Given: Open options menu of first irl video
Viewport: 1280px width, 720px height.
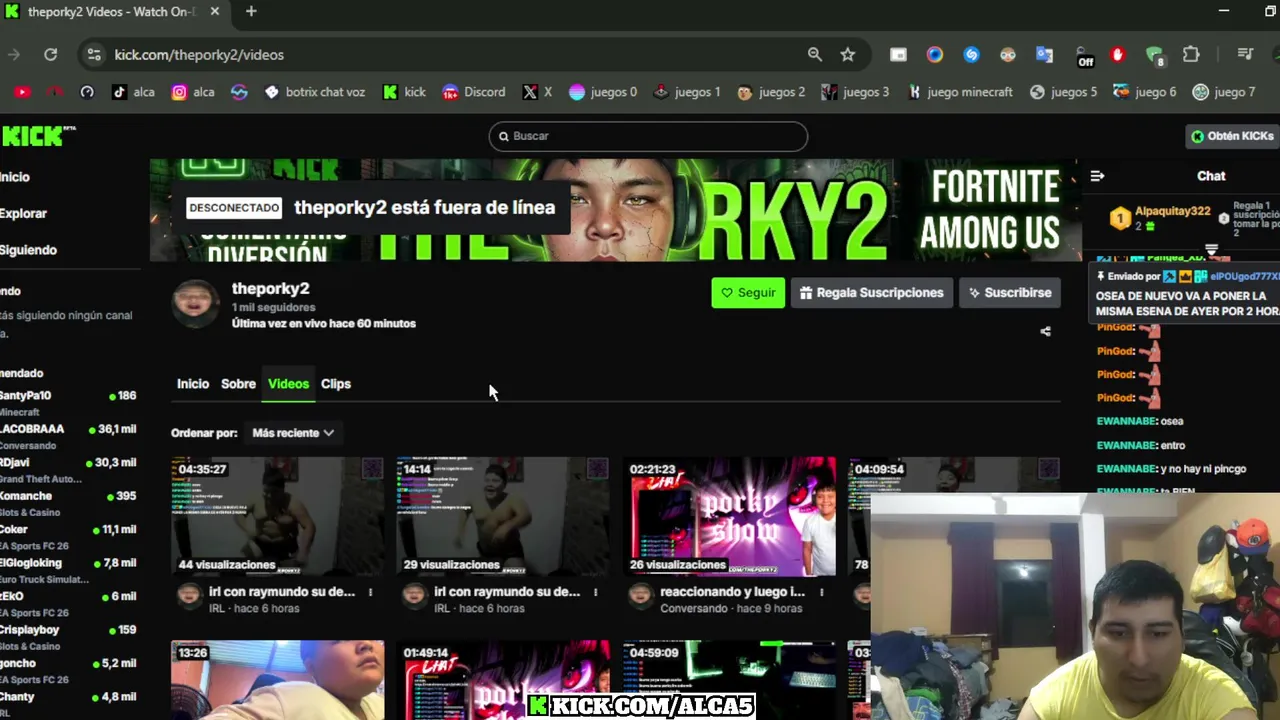Looking at the screenshot, I should coord(370,592).
